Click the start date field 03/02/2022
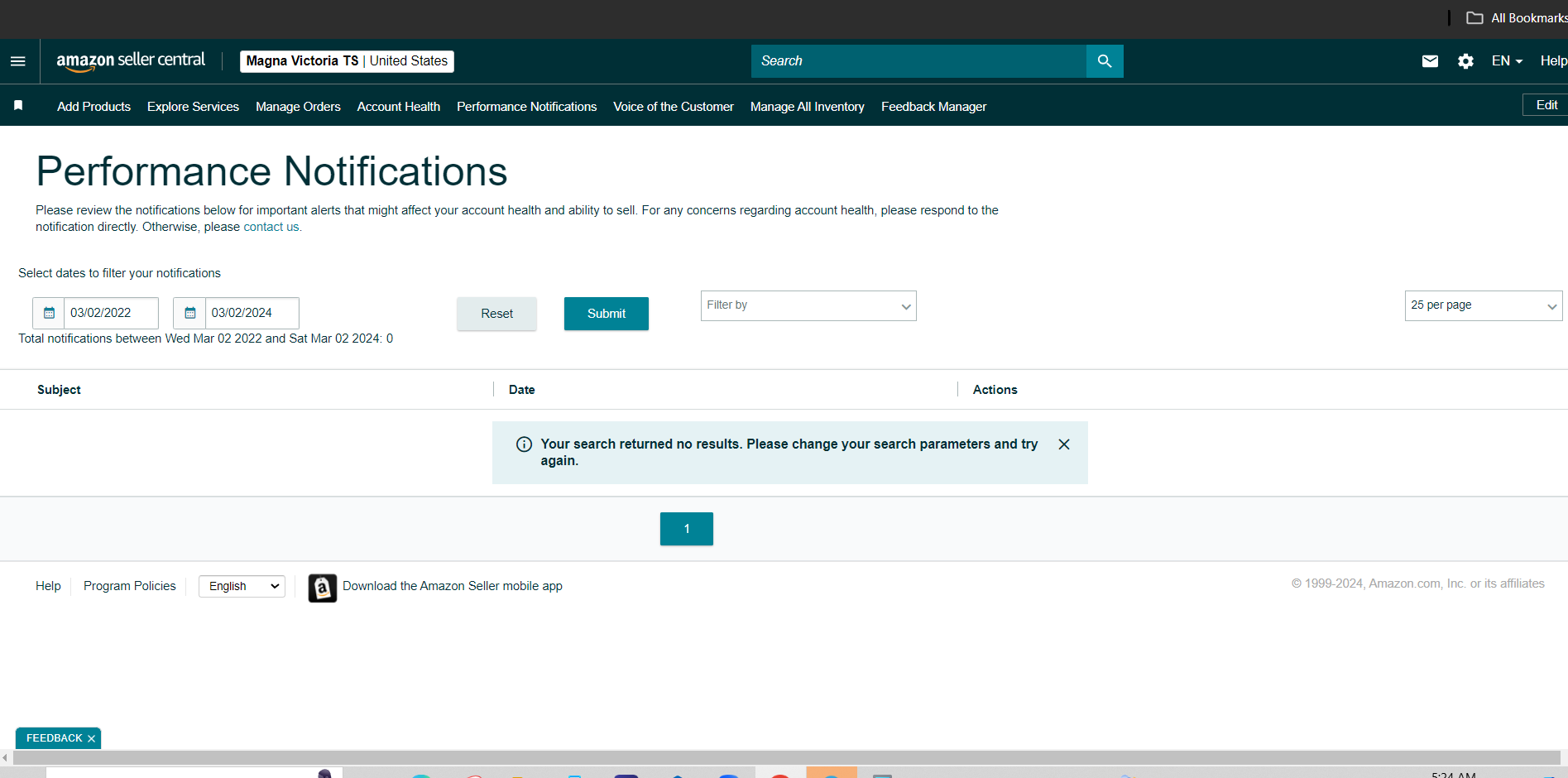 click(x=111, y=313)
